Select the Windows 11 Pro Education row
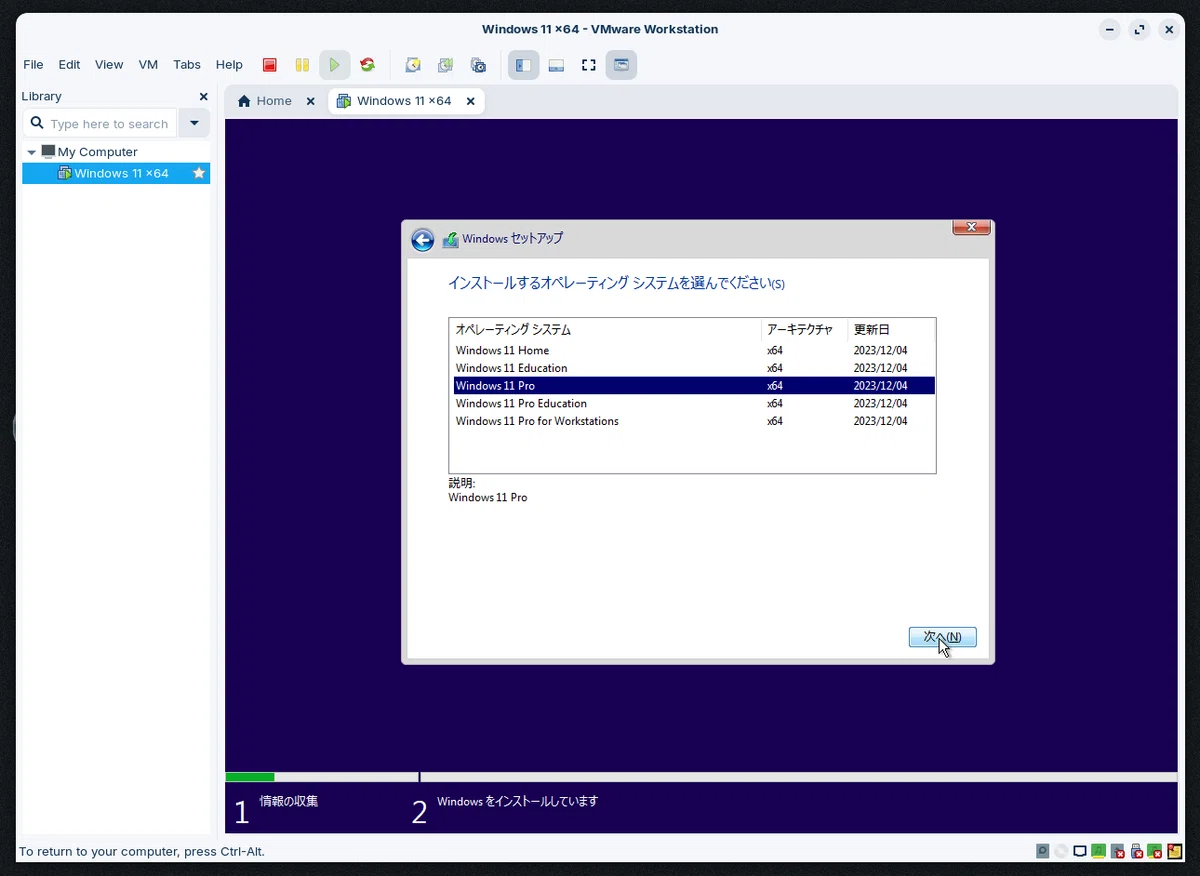 coord(692,404)
